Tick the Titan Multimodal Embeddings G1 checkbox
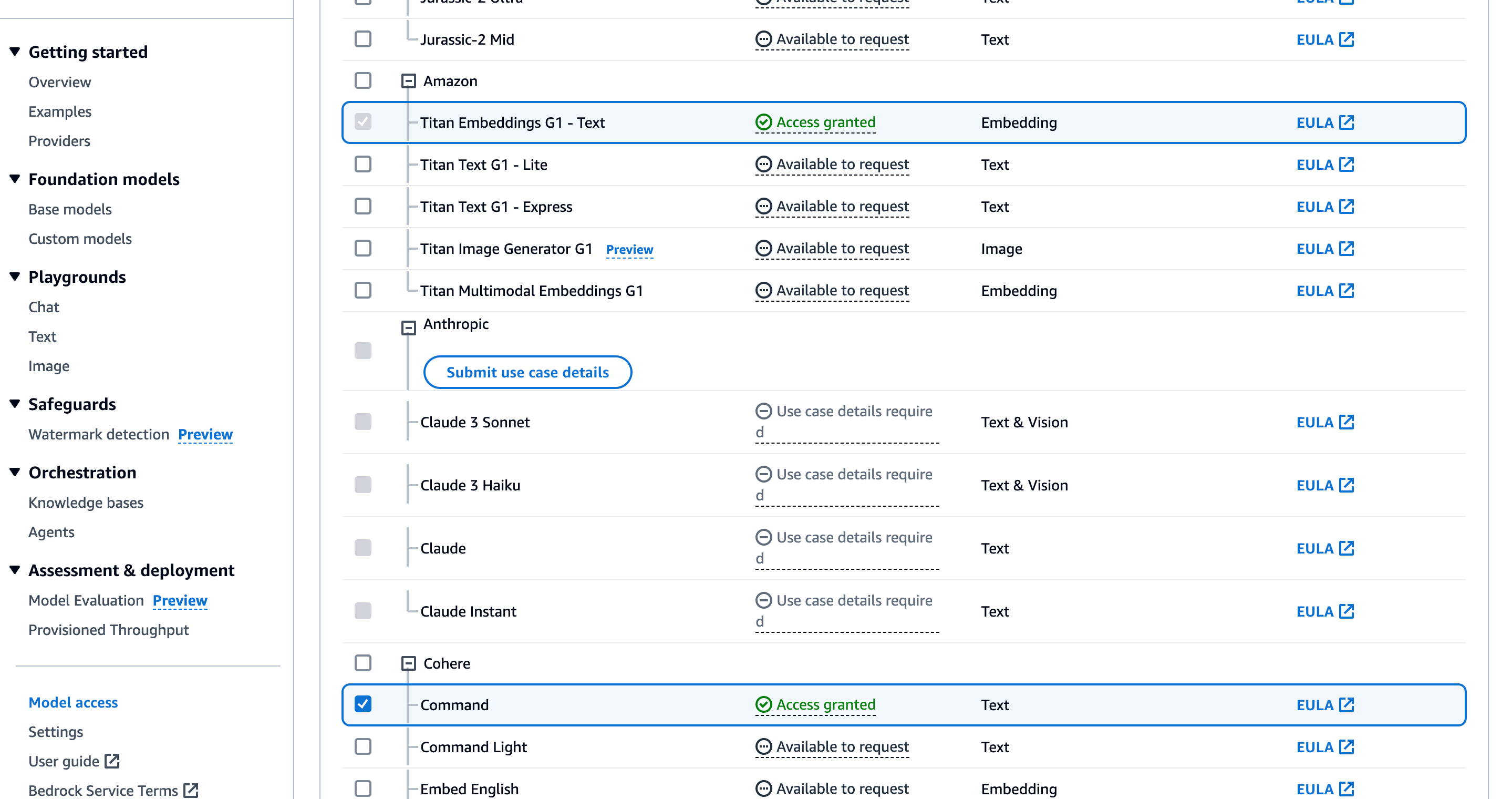The height and width of the screenshot is (799, 1512). [x=363, y=291]
